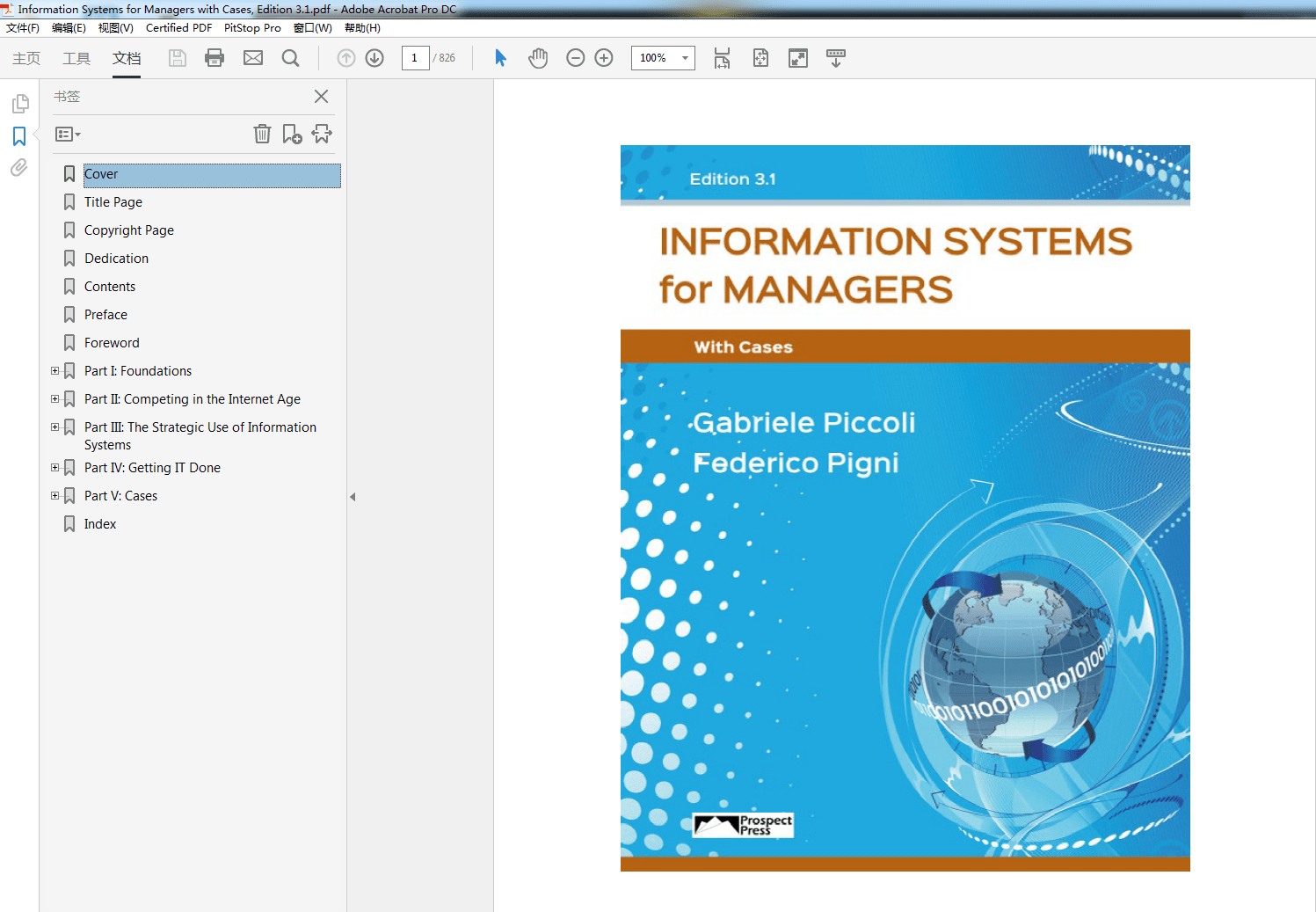Zoom out using the minus icon

(575, 58)
